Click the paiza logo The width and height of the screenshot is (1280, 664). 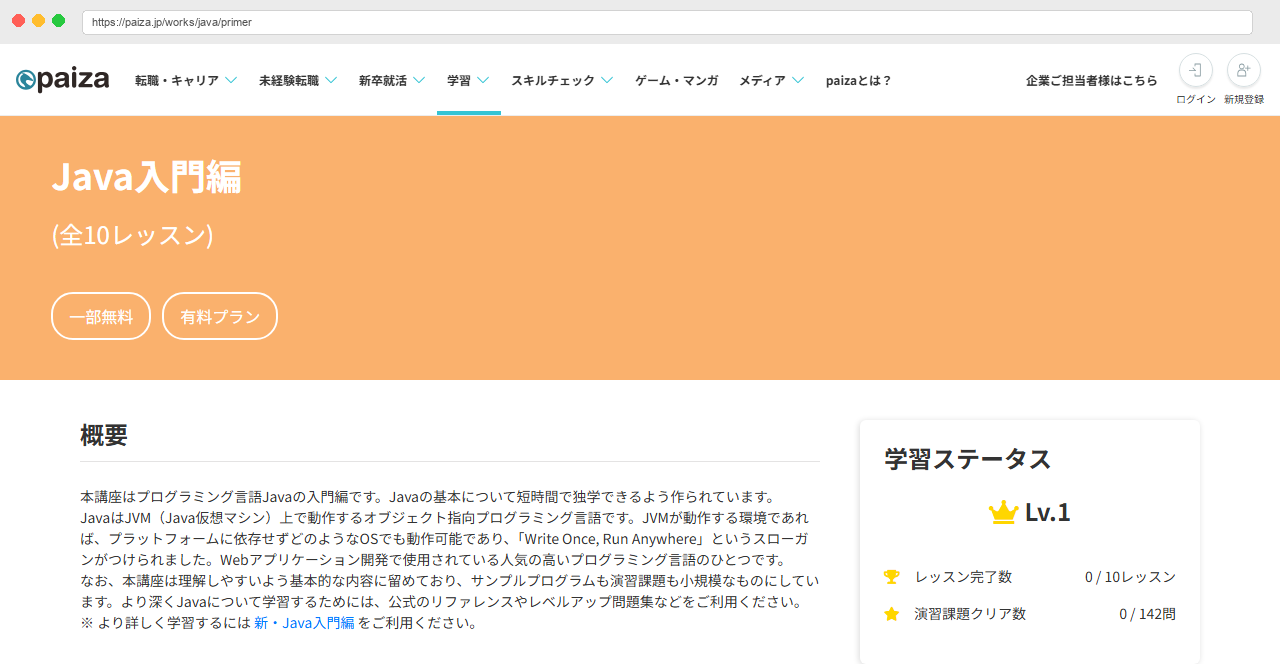pos(62,80)
